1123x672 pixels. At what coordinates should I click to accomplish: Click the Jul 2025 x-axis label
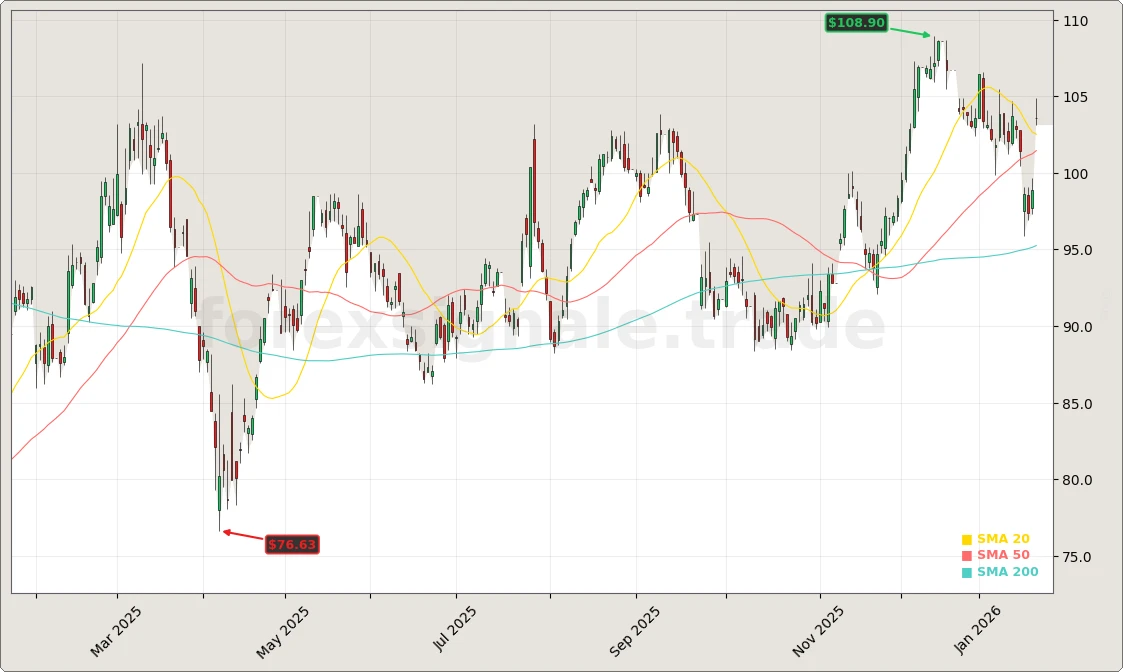pos(455,629)
